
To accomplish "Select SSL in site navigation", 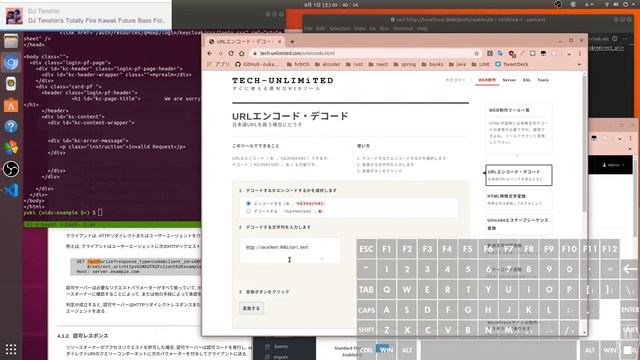I will coord(527,80).
